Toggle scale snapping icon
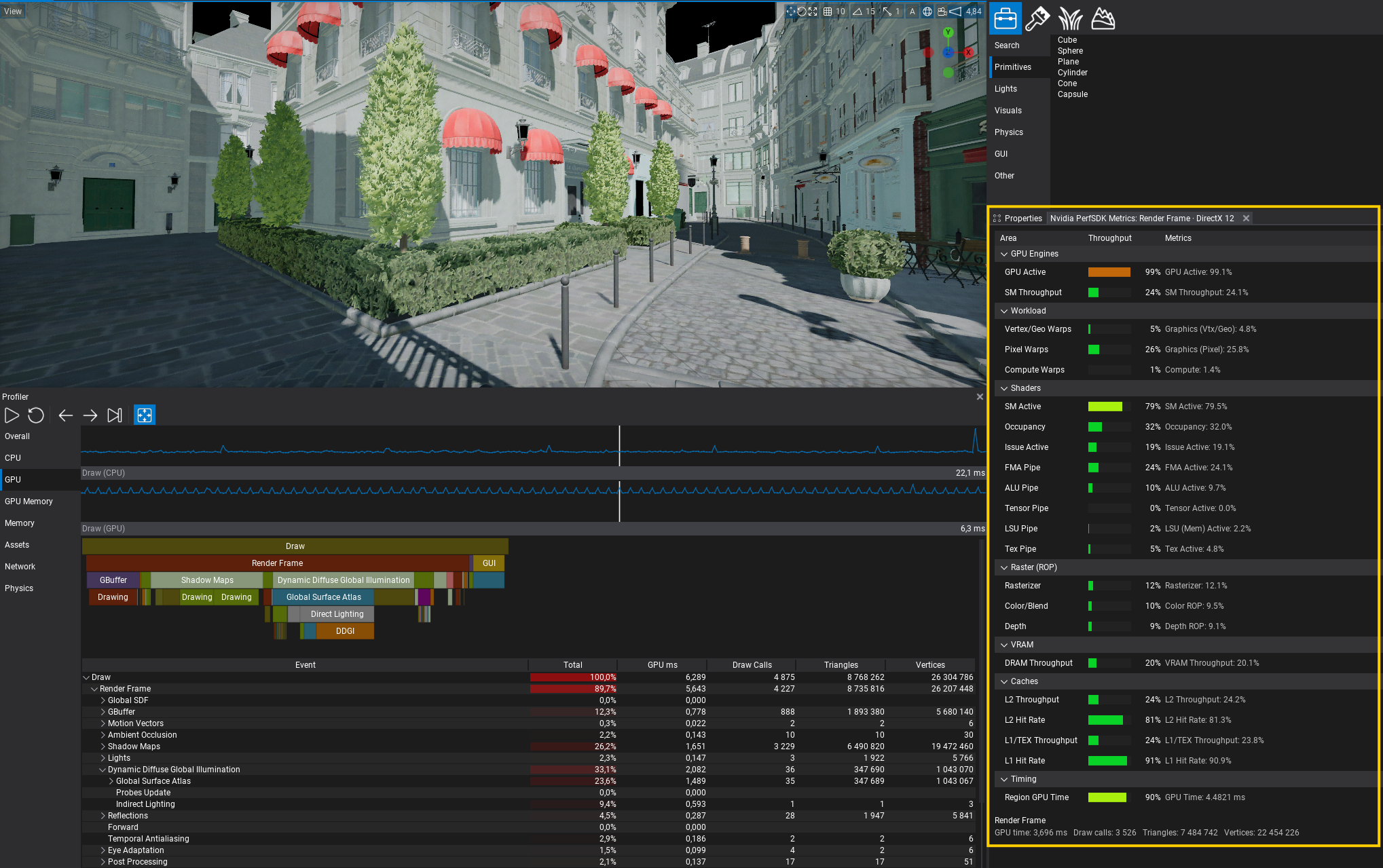This screenshot has height=868, width=1383. (x=887, y=12)
